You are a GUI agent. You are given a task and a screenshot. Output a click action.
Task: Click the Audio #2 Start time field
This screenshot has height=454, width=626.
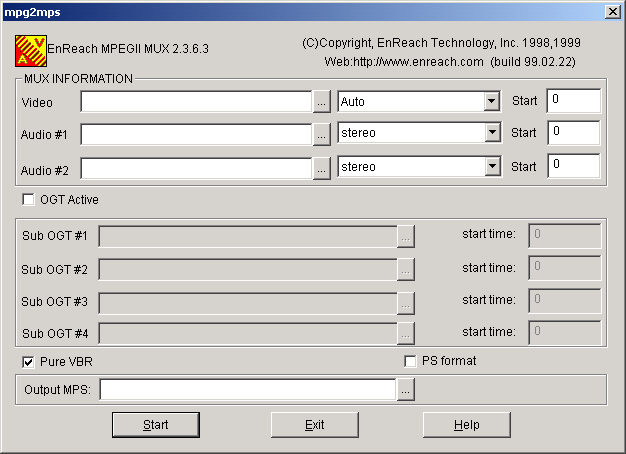(x=573, y=166)
